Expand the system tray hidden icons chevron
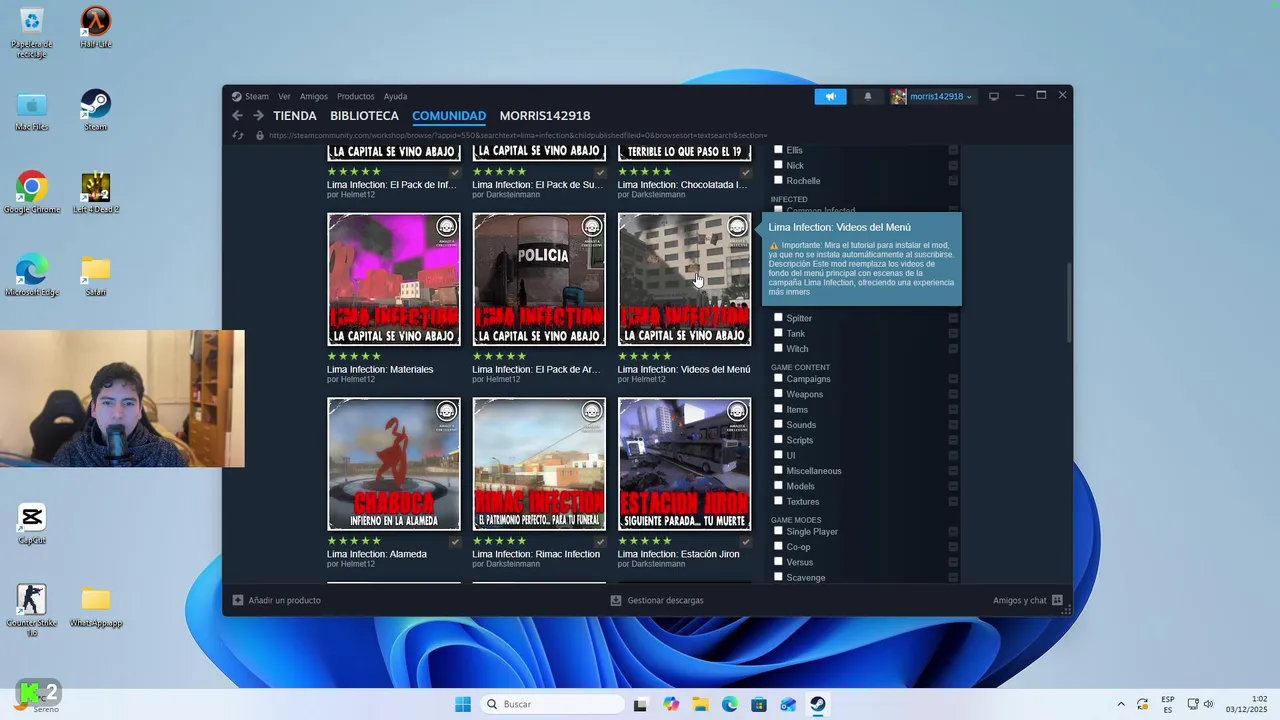The height and width of the screenshot is (720, 1280). [1120, 704]
